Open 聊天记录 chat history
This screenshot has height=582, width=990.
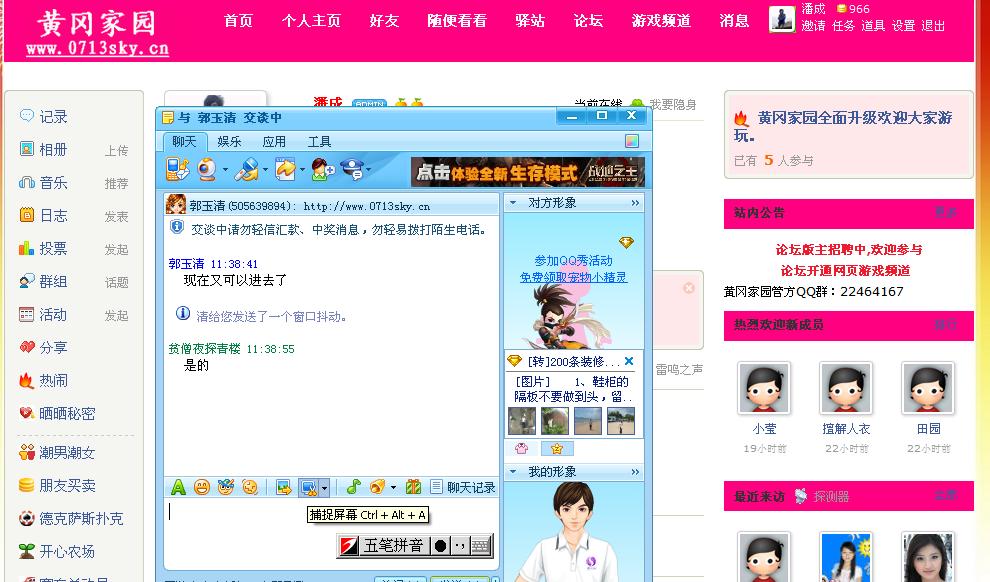point(463,487)
